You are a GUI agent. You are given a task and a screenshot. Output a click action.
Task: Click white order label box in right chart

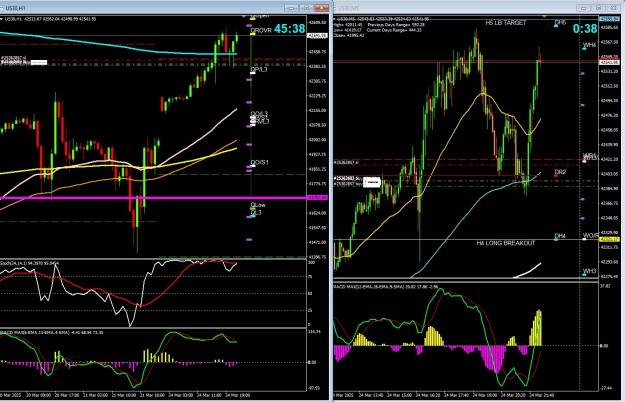[372, 182]
